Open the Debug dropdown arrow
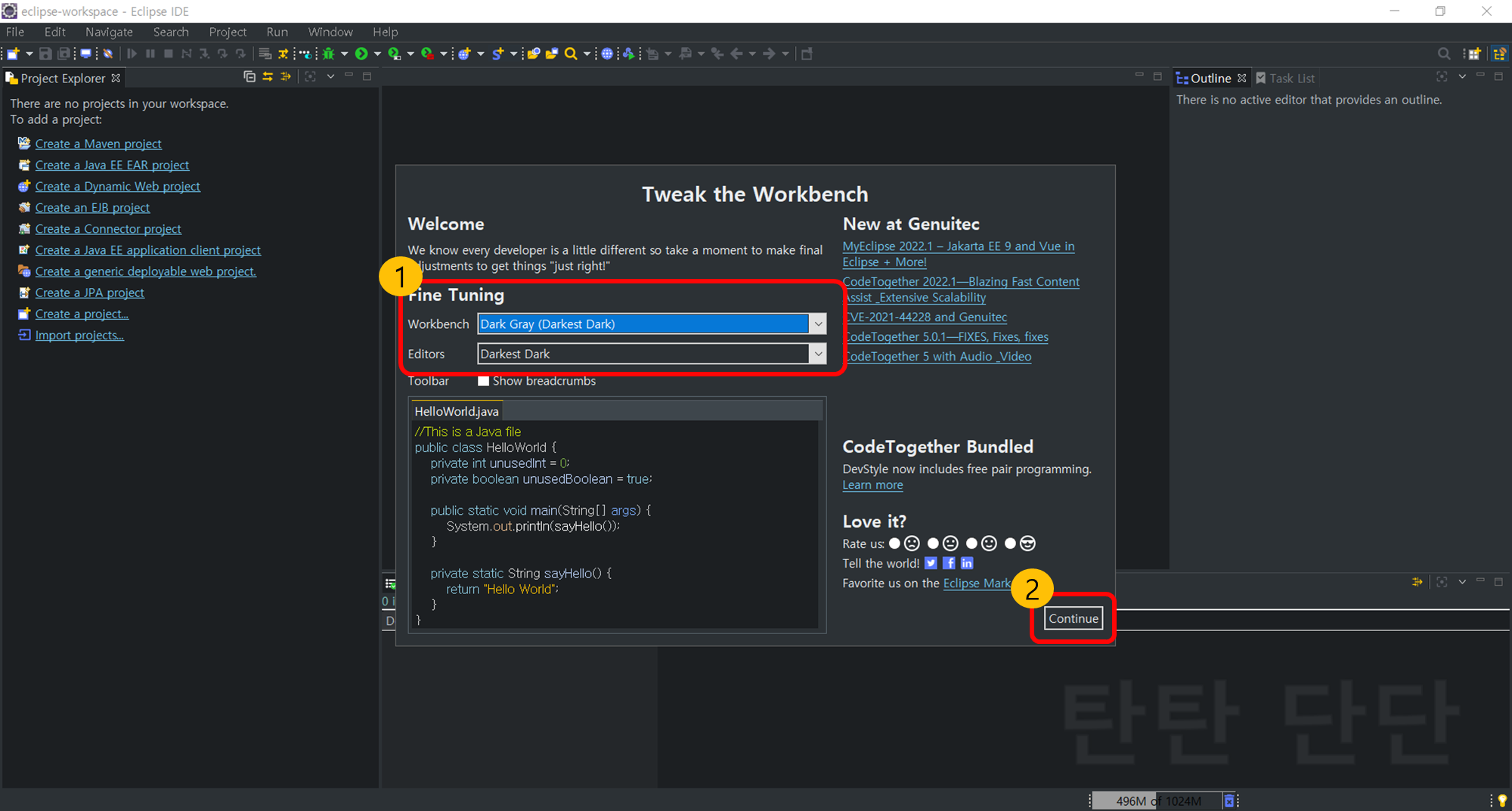The width and height of the screenshot is (1512, 811). tap(345, 54)
